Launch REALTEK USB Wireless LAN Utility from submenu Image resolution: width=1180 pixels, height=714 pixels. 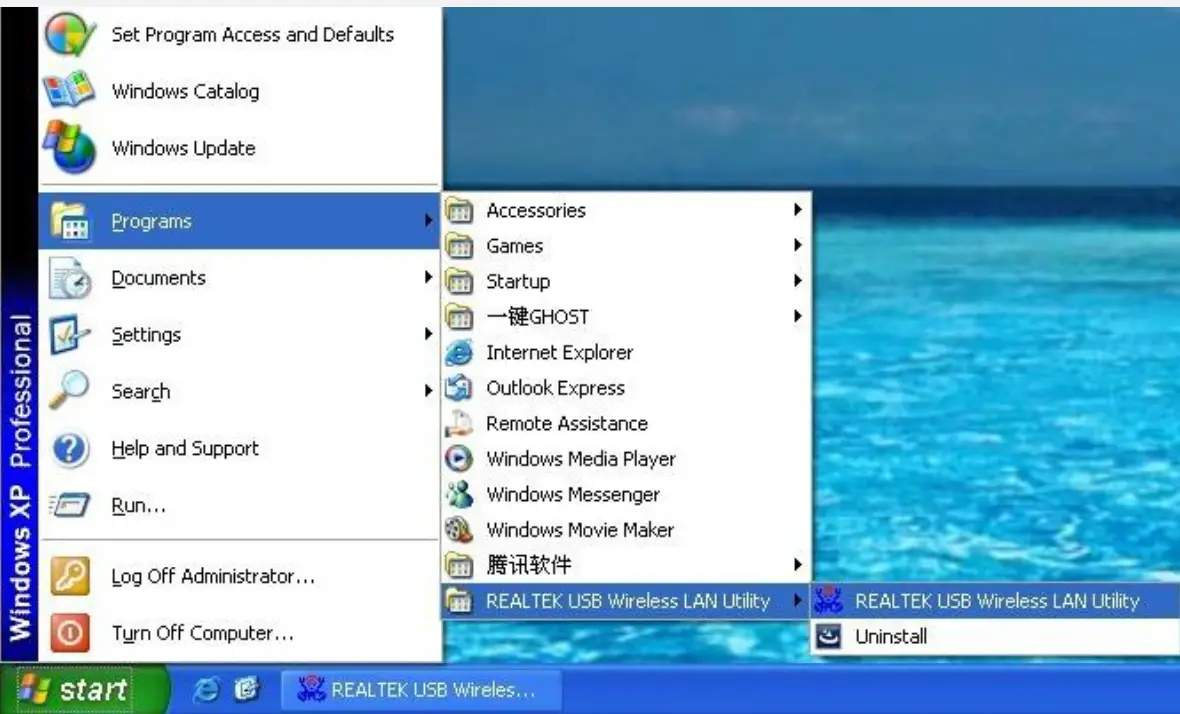(995, 600)
